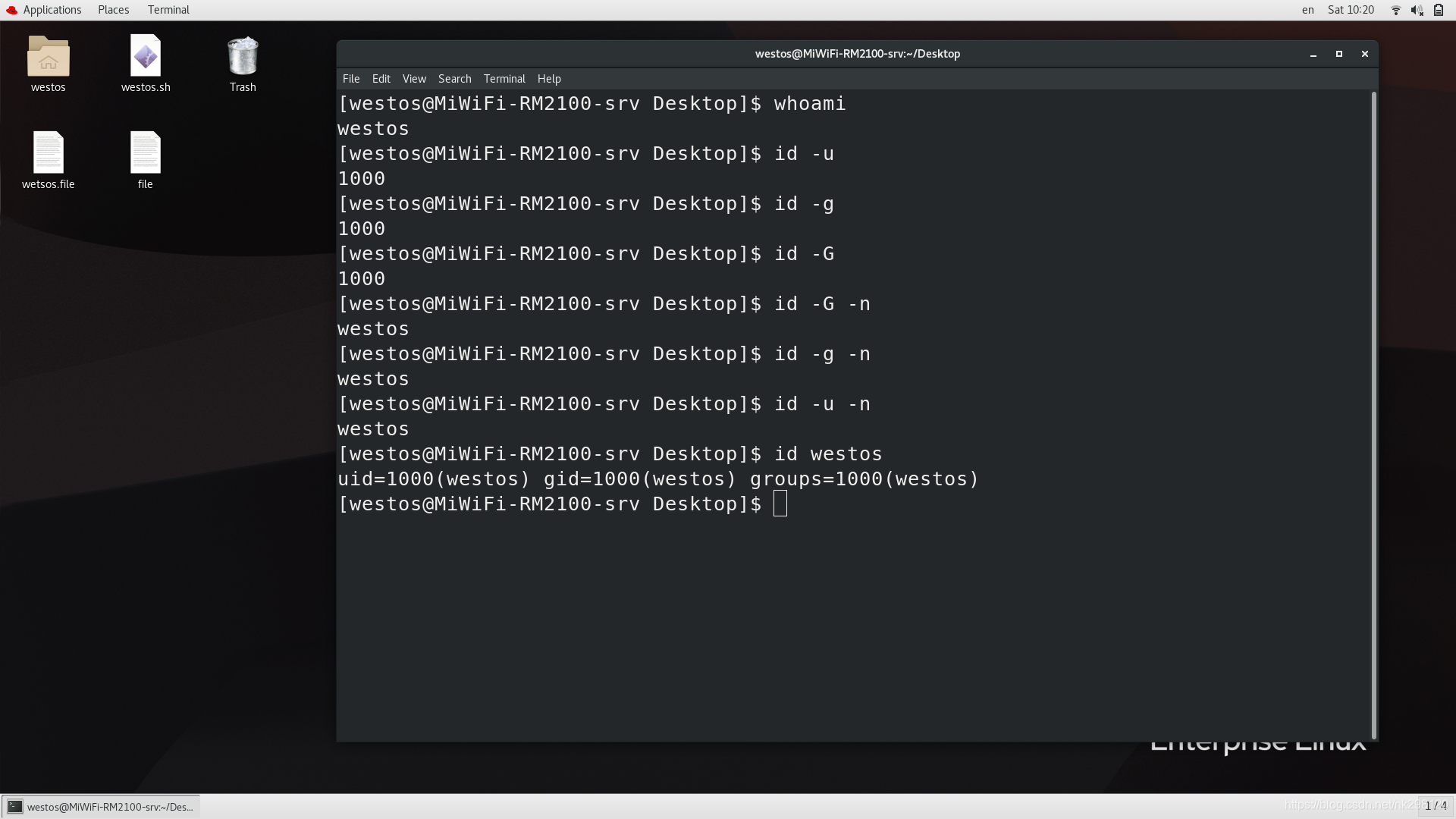Close the terminal window

coord(1365,54)
